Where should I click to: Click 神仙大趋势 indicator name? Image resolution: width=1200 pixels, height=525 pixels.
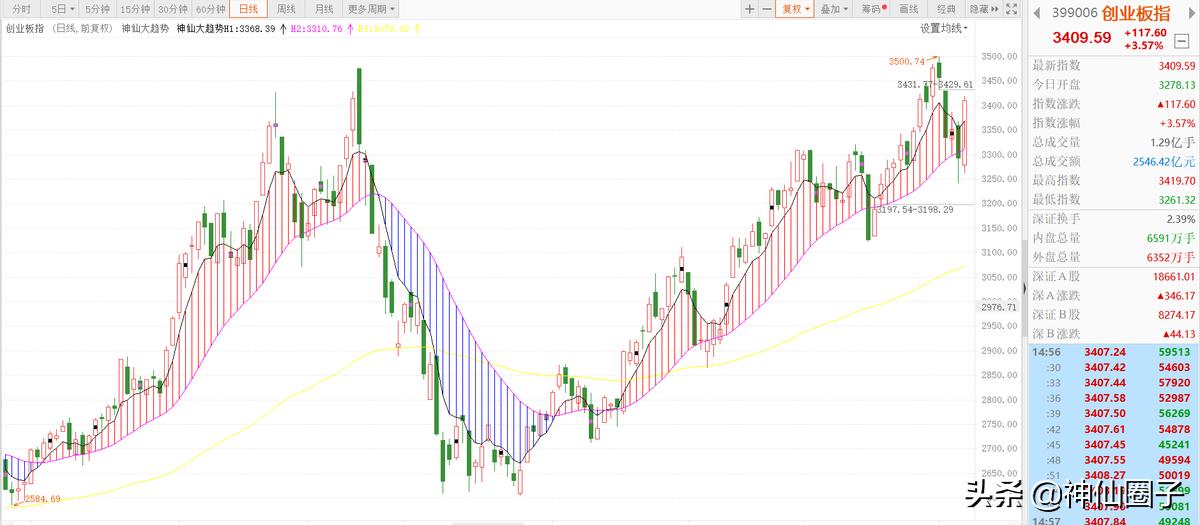pyautogui.click(x=144, y=29)
